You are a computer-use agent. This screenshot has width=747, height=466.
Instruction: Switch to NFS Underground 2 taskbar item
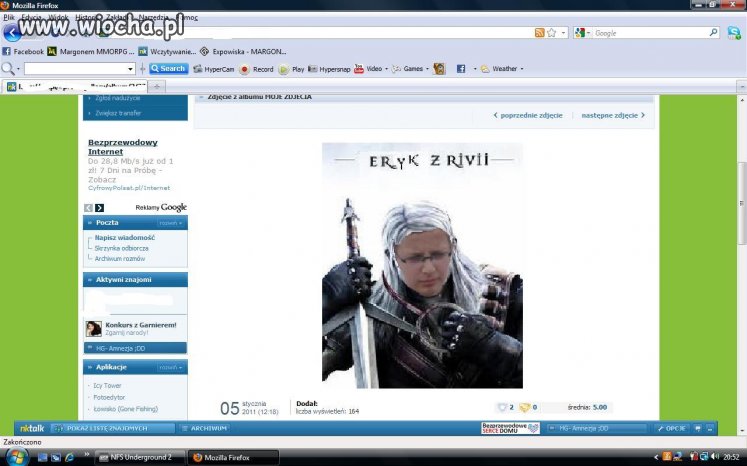(x=140, y=457)
